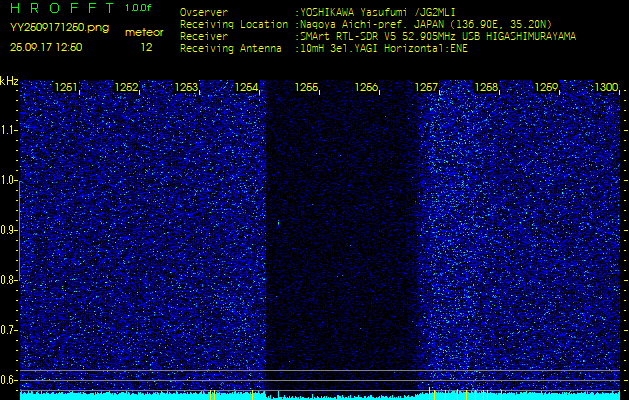
Task: Click the file name YY2509171250.png
Action: coord(59,28)
